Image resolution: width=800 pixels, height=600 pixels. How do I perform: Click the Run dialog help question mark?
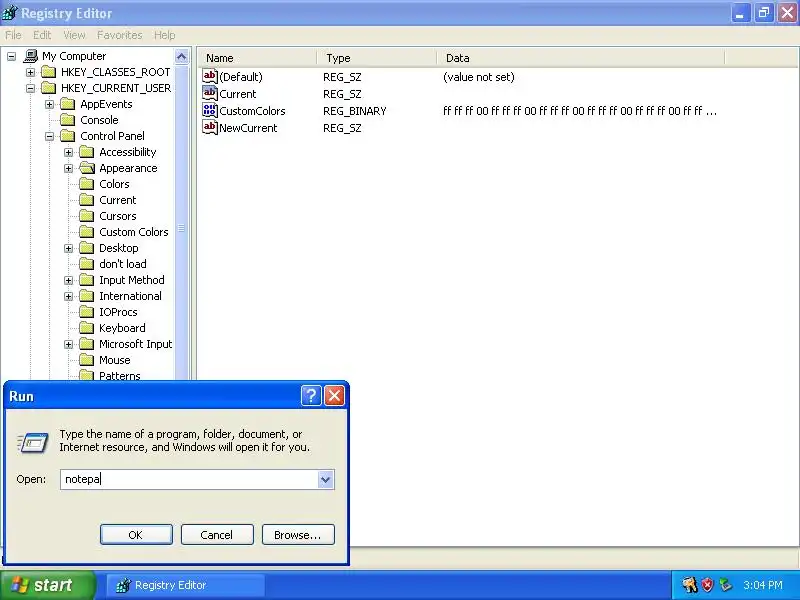click(x=311, y=395)
